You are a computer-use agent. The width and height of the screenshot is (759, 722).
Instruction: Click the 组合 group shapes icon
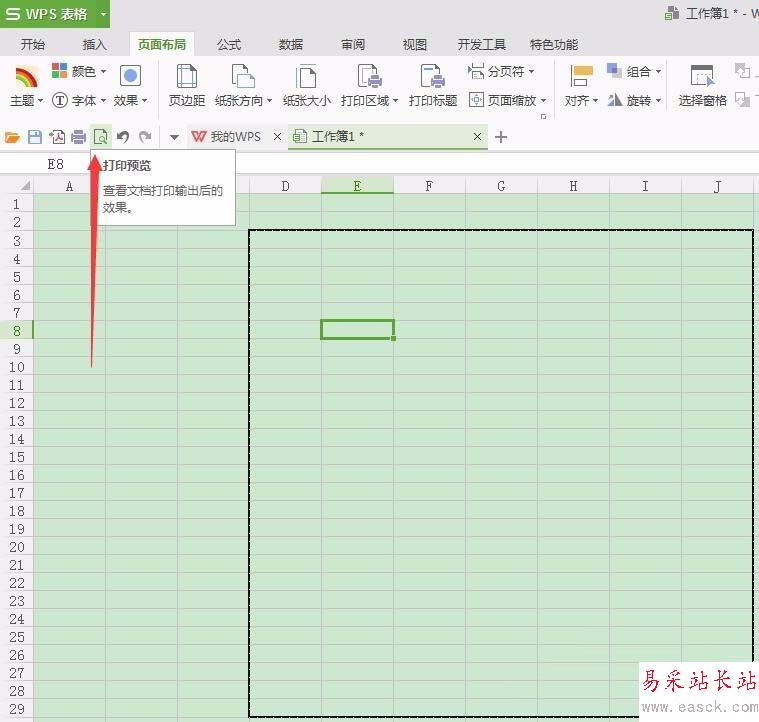[x=615, y=71]
